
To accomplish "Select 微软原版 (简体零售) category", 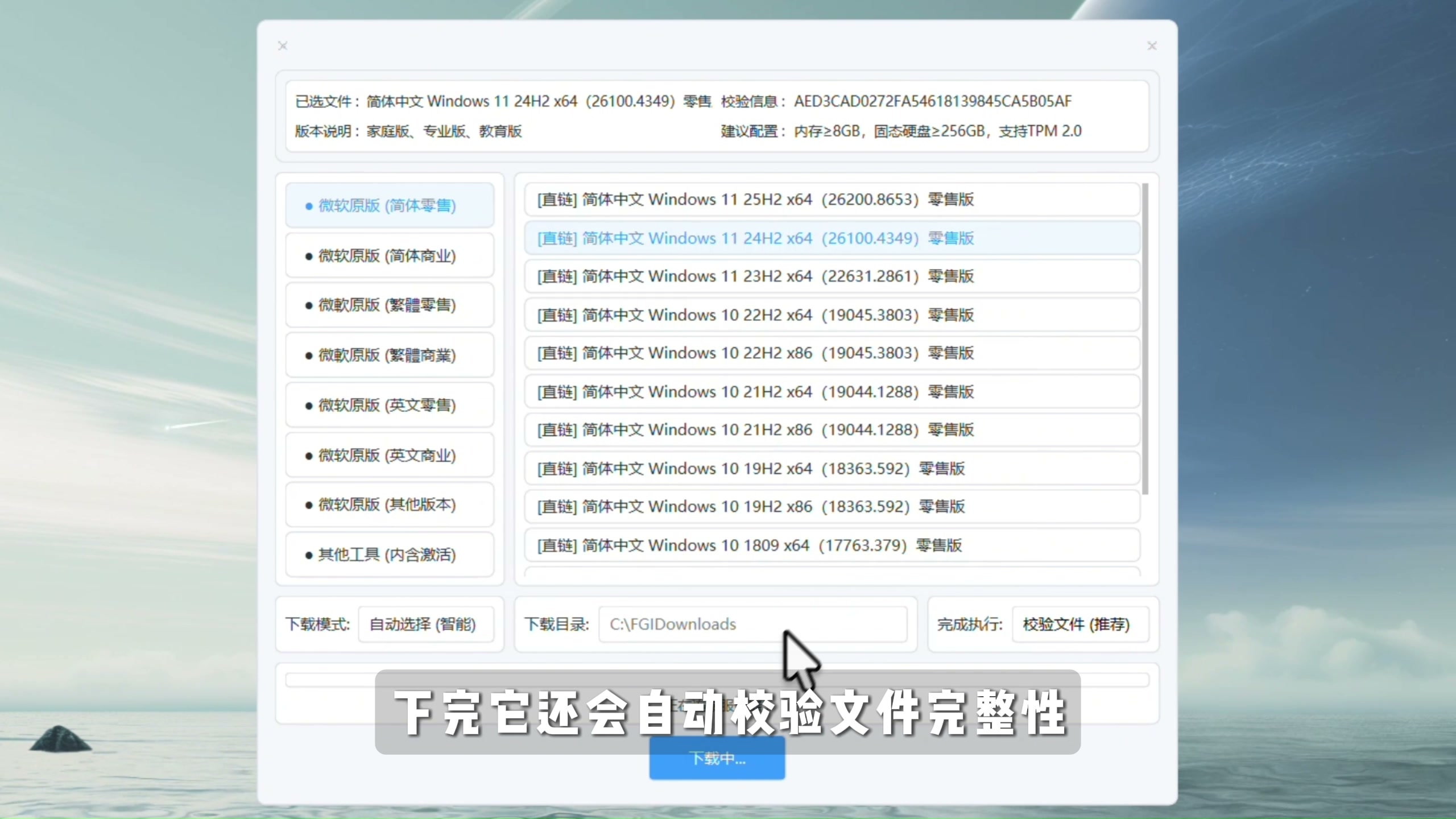I will point(390,205).
